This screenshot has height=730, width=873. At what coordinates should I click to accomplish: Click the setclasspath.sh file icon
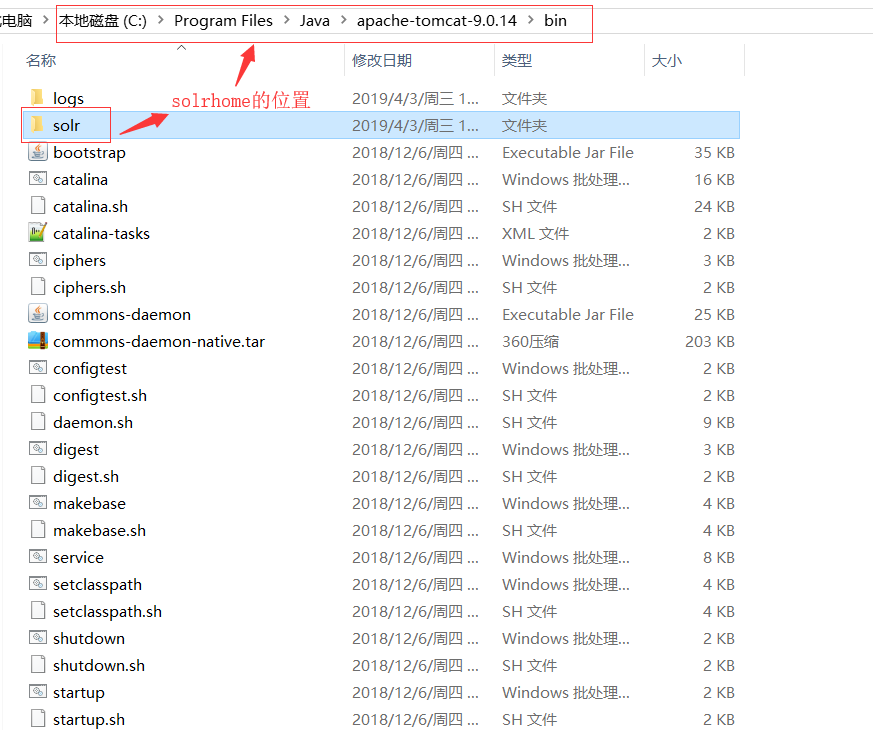pos(37,611)
